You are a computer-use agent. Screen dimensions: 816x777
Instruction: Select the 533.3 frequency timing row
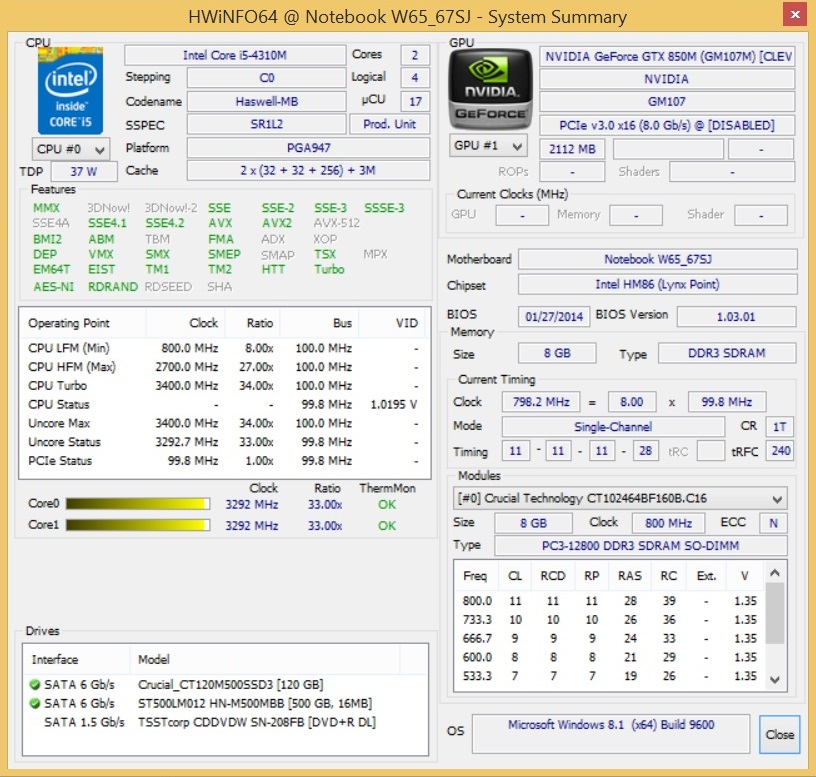pos(610,676)
